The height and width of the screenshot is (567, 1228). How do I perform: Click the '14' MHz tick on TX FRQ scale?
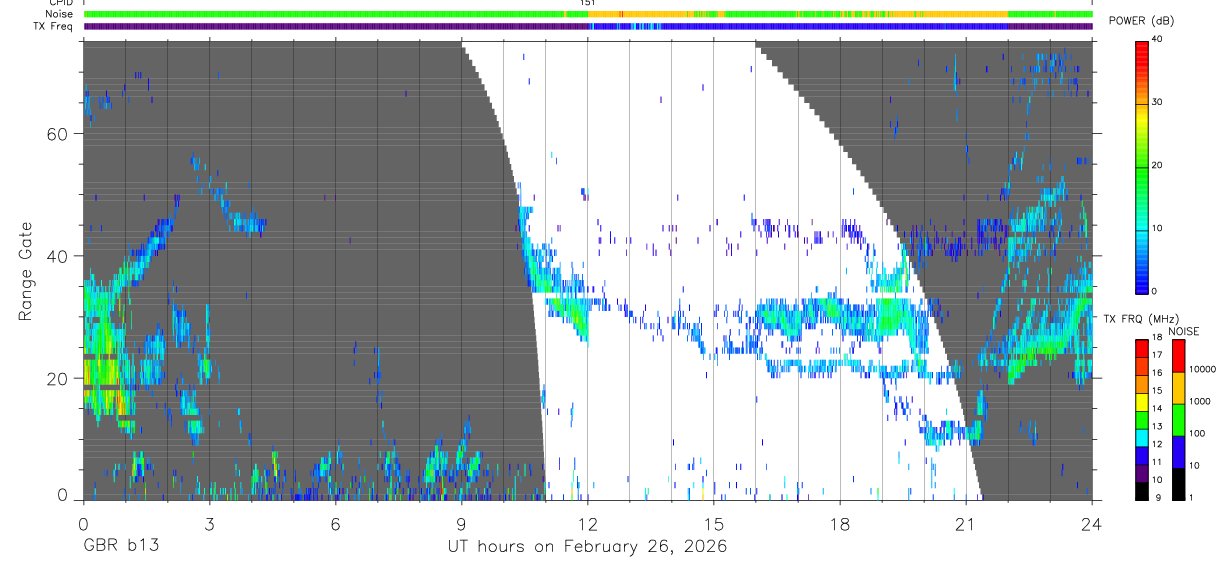[x=1156, y=408]
